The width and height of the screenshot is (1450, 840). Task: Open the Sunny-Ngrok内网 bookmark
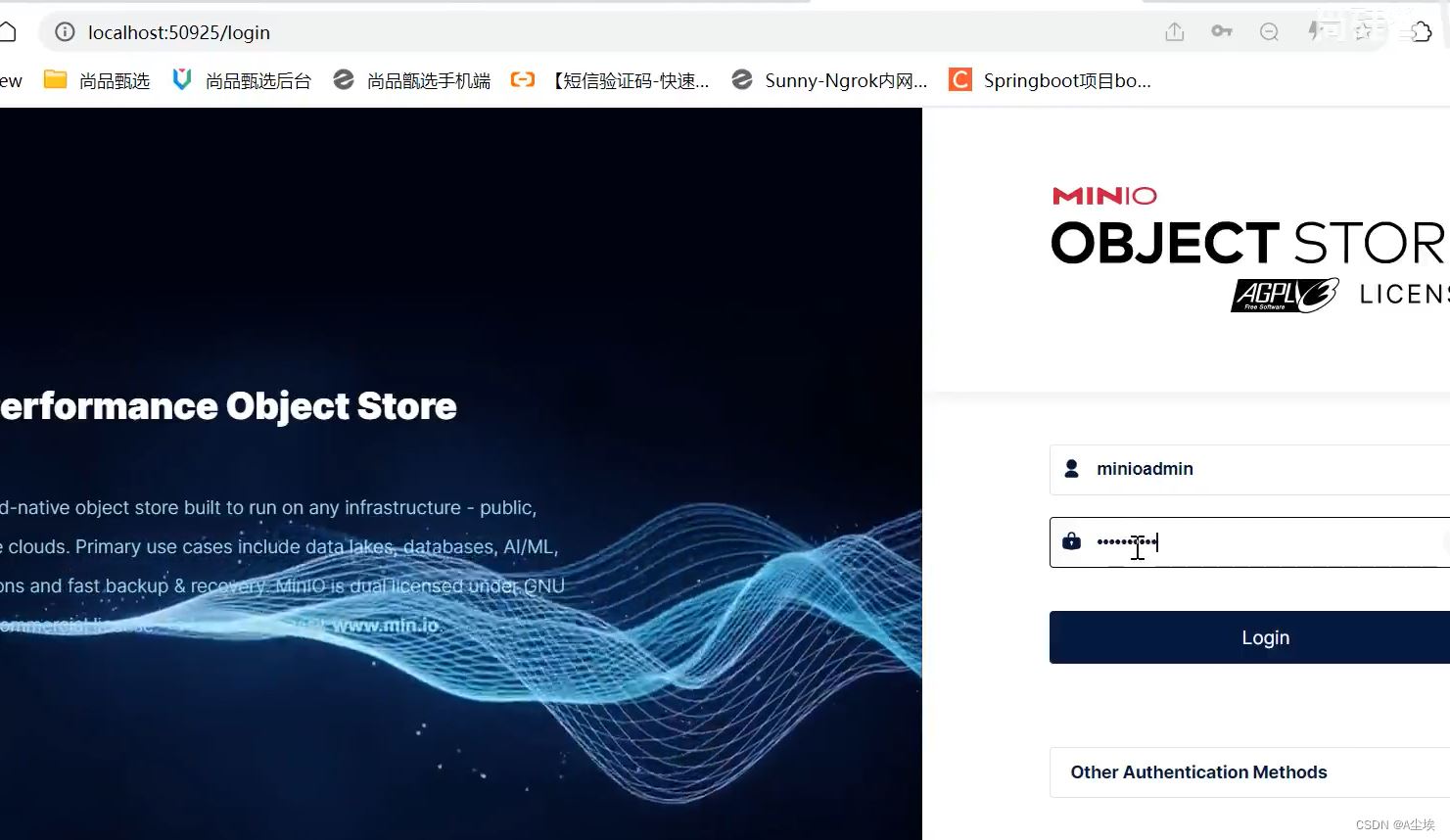(829, 80)
